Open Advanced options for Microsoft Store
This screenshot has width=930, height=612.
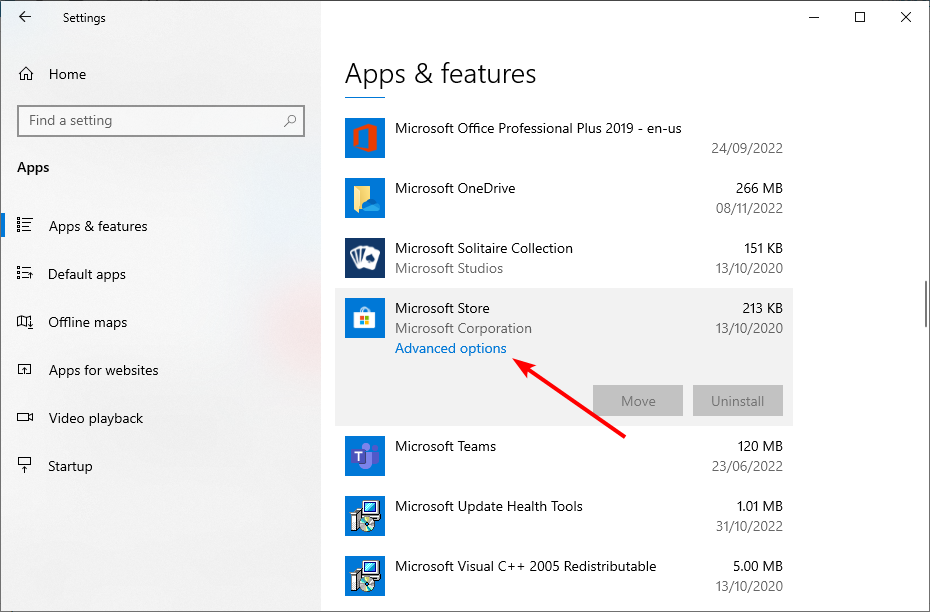pos(451,348)
